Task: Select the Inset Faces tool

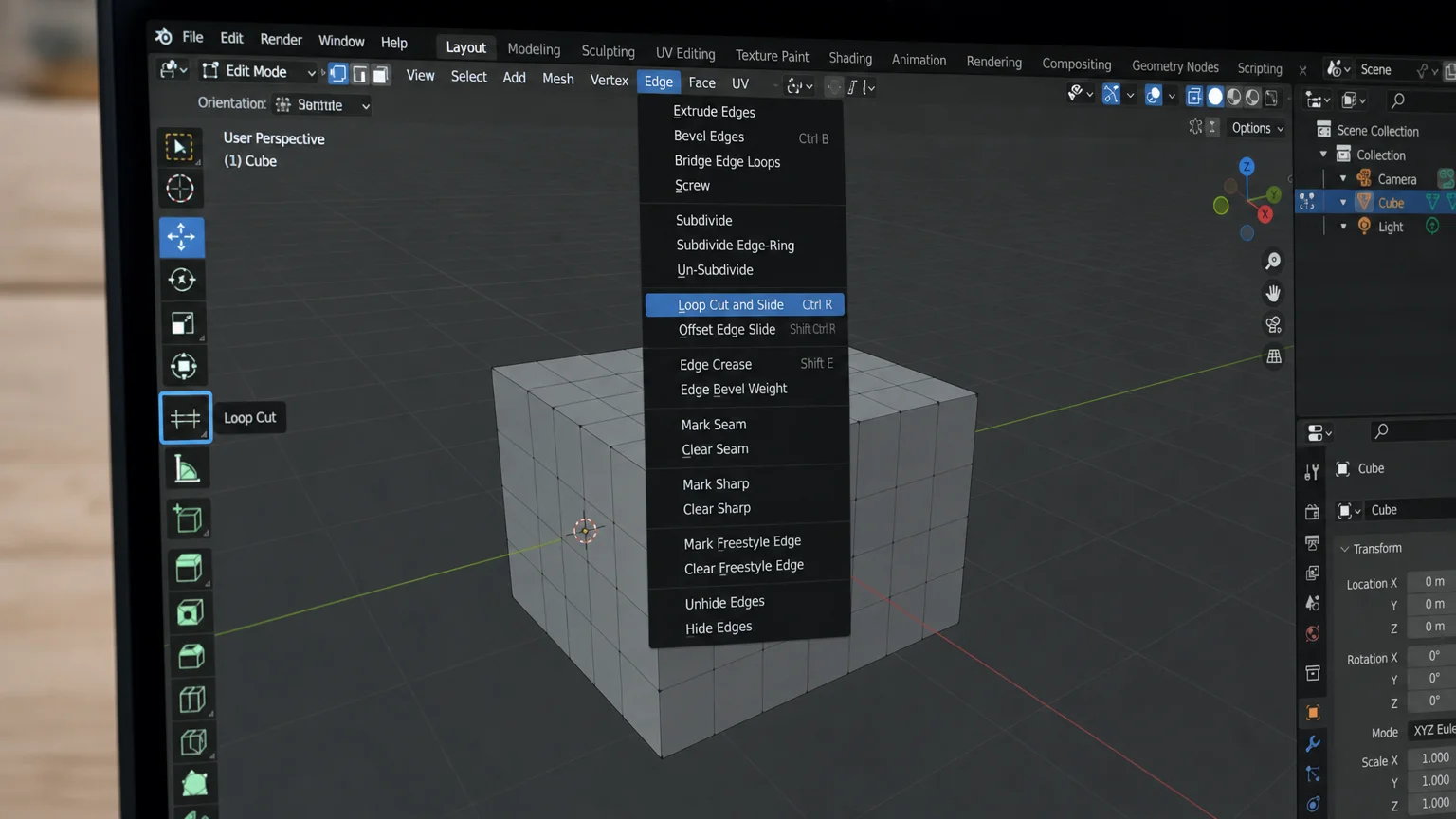Action: (191, 612)
